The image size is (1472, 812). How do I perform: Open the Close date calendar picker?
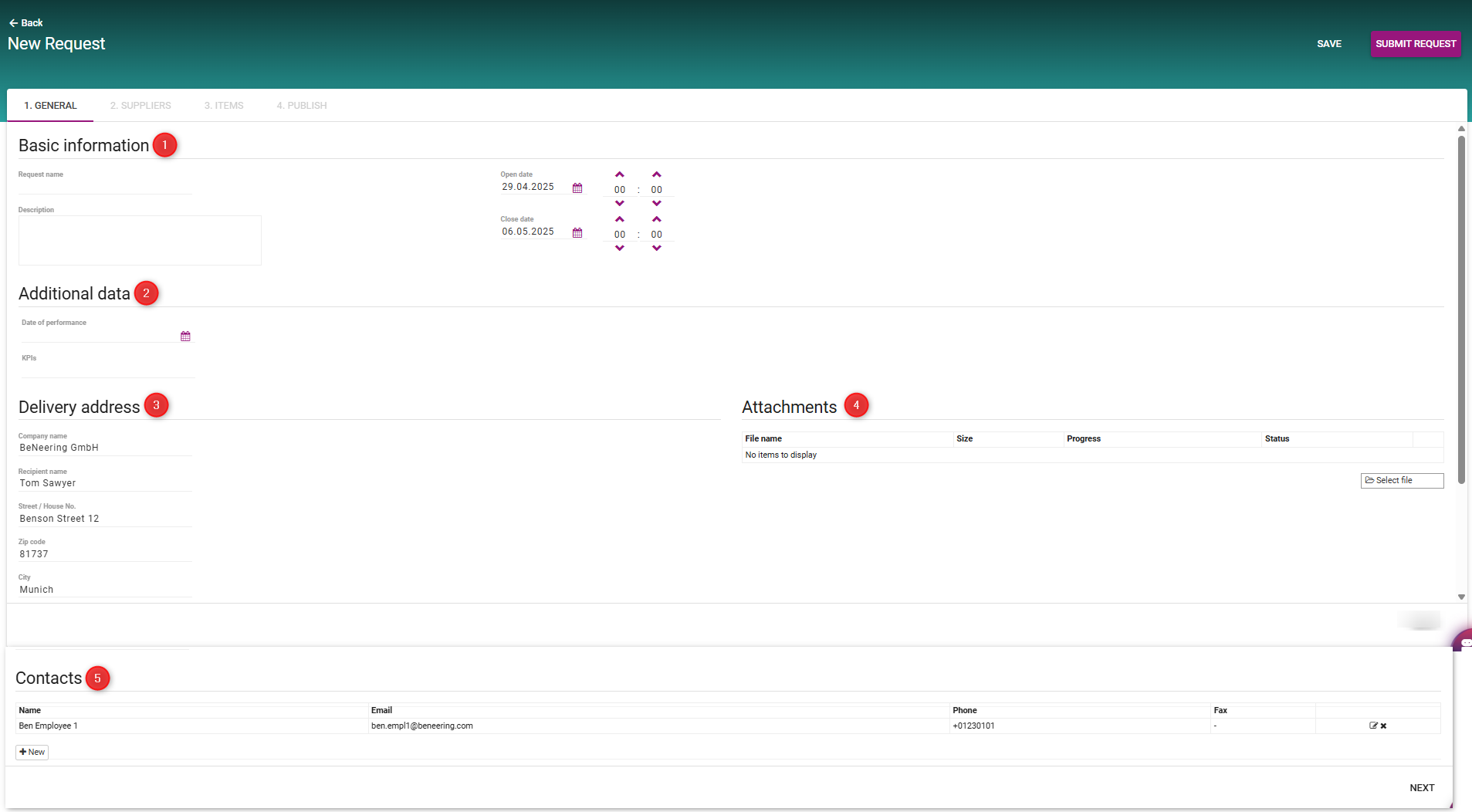pos(577,233)
